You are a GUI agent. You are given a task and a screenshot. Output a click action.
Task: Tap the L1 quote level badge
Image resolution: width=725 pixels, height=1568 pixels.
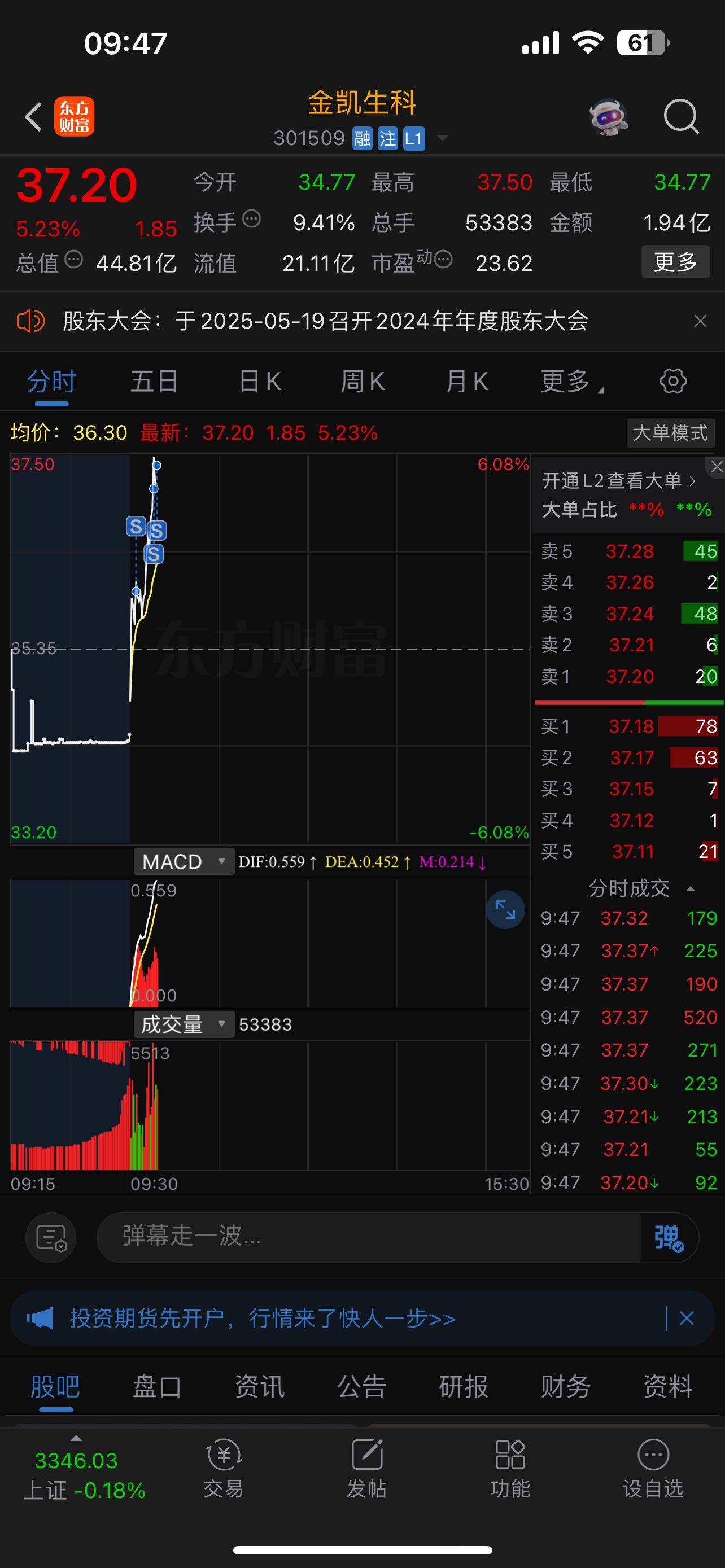[413, 139]
